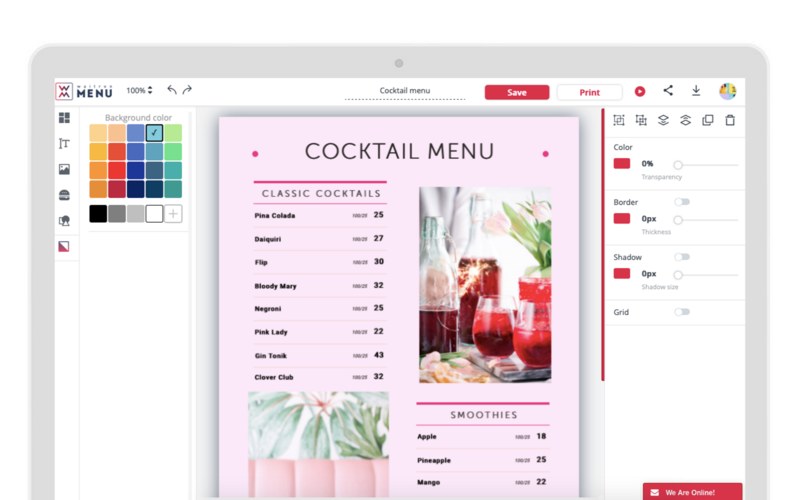
Task: Select the Mango smoothie item
Action: [x=483, y=482]
